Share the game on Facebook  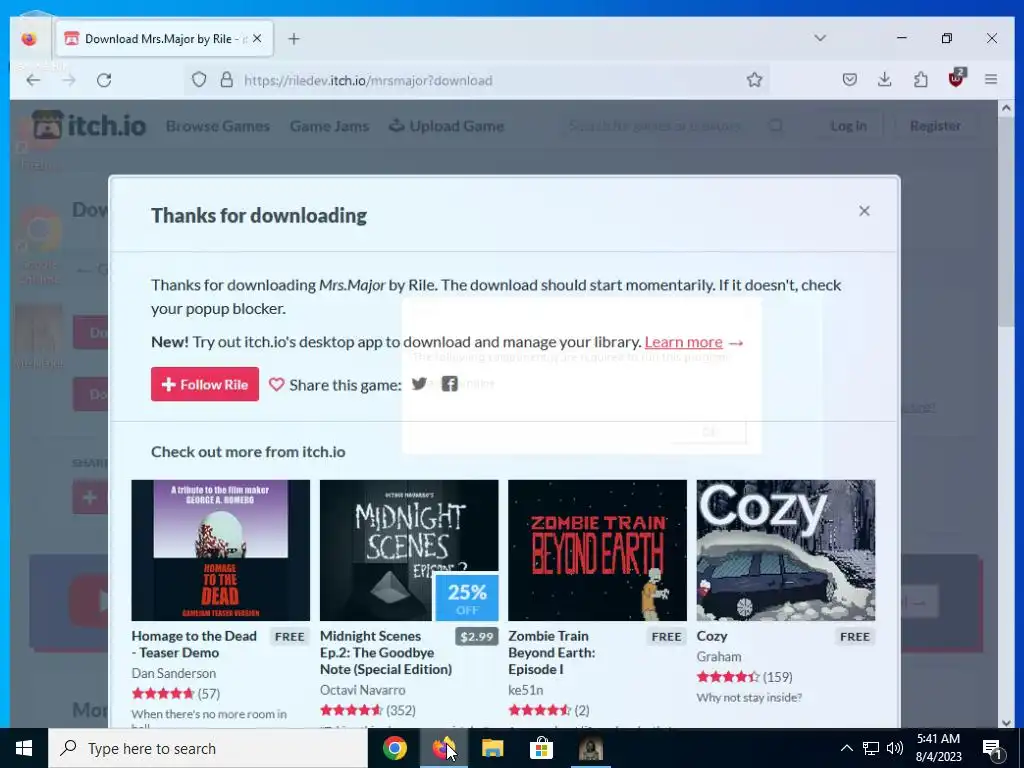(449, 384)
